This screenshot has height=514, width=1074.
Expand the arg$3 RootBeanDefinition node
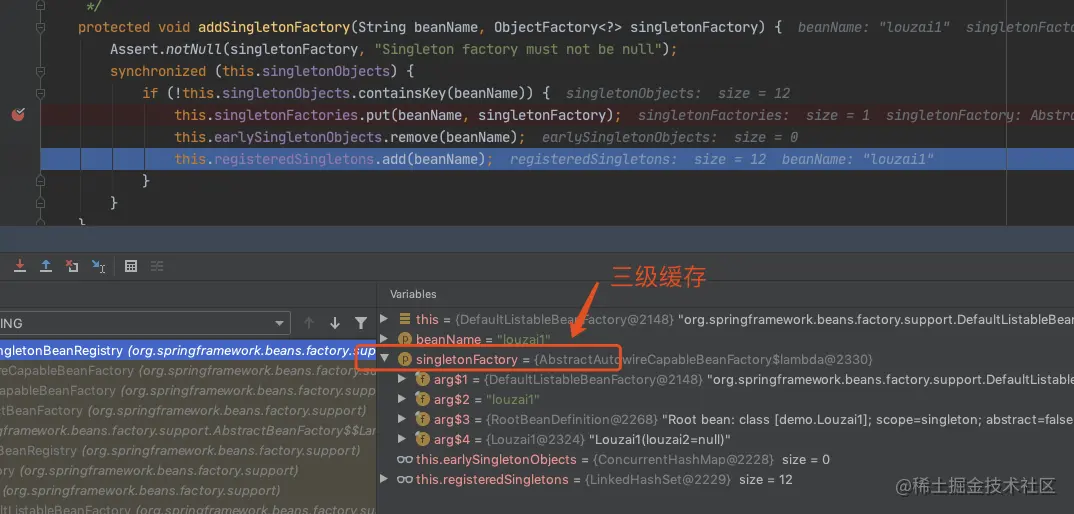click(402, 419)
